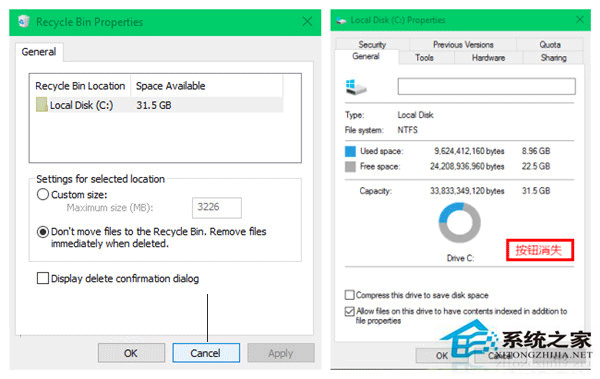600x379 pixels.
Task: Click the Local Disk Properties title bar icon
Action: [341, 21]
